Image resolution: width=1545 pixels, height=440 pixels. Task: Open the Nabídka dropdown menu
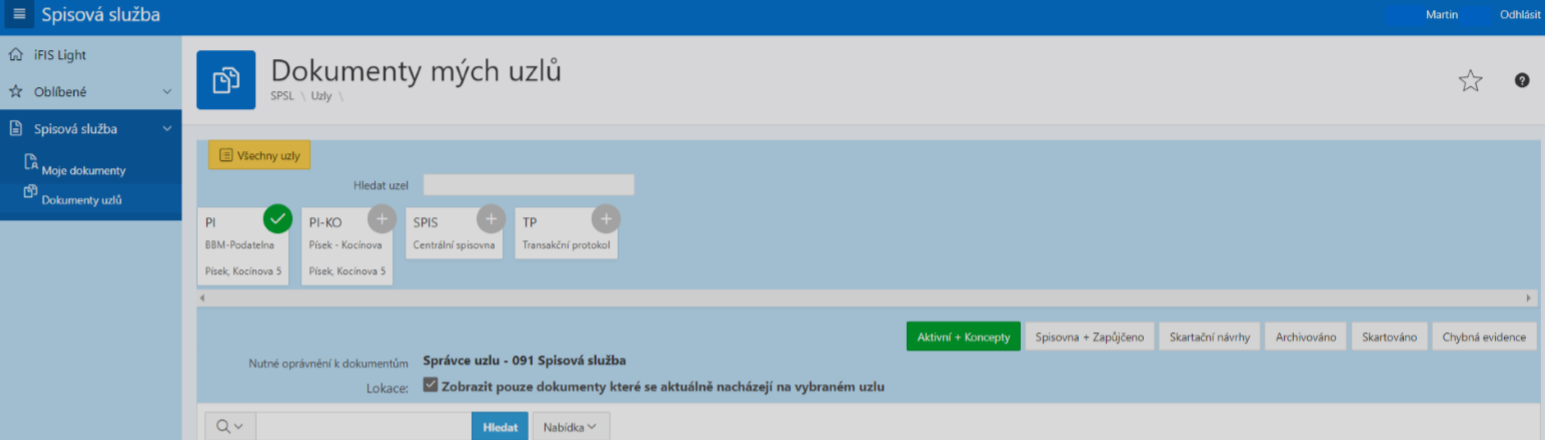point(571,427)
